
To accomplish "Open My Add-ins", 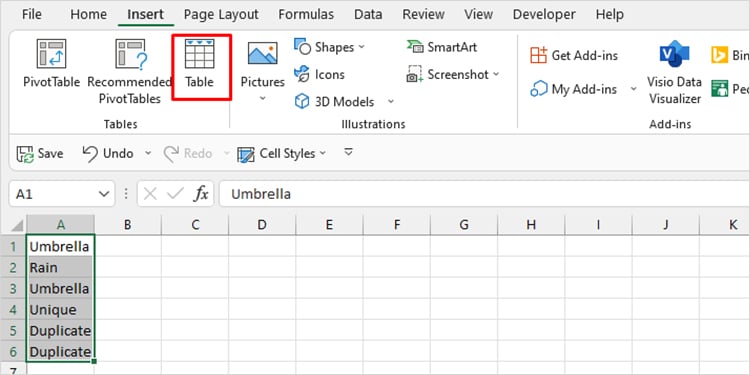I will point(574,89).
